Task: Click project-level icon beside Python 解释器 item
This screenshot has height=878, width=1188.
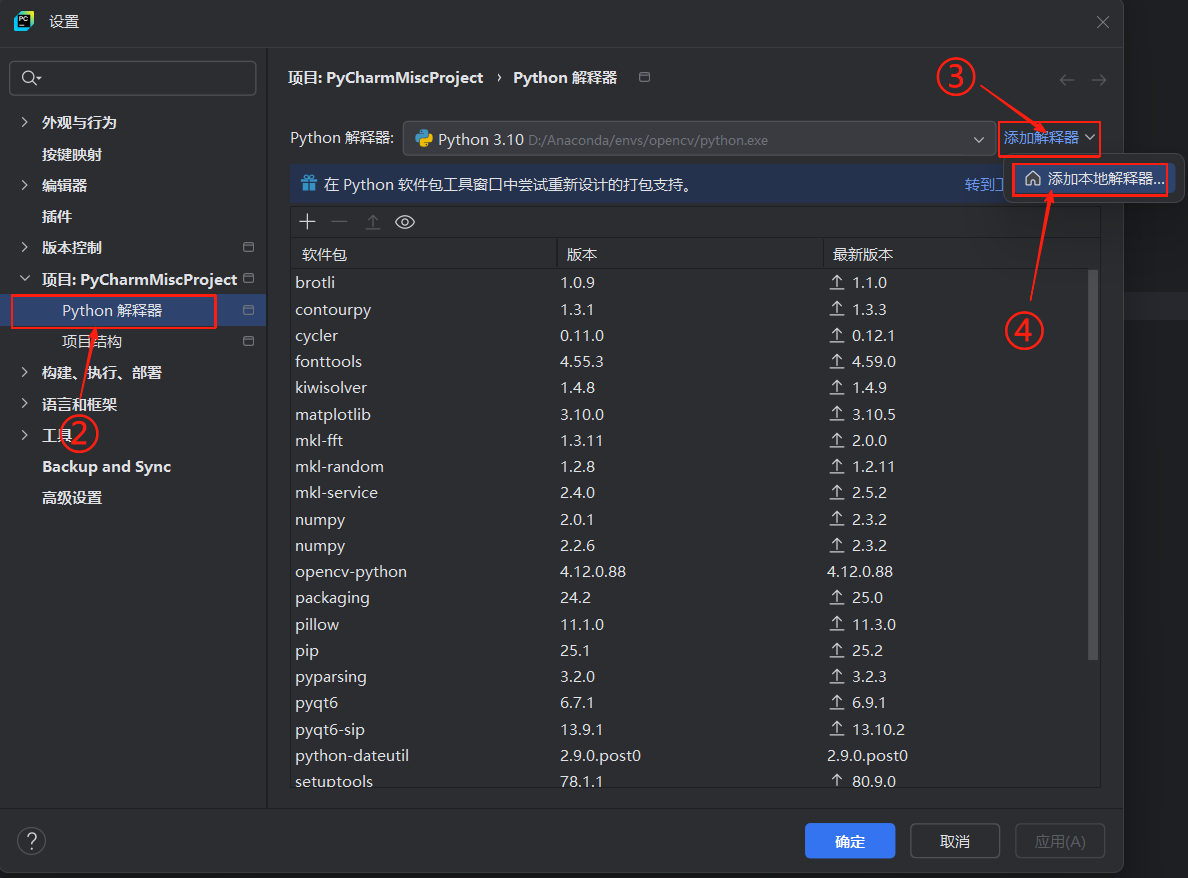Action: [249, 310]
